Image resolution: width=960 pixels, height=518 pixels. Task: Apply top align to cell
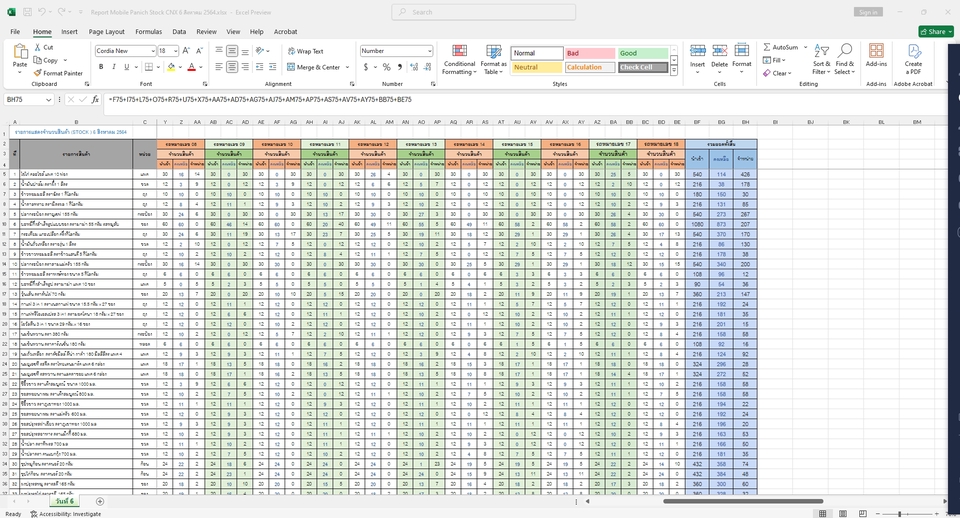(x=219, y=51)
